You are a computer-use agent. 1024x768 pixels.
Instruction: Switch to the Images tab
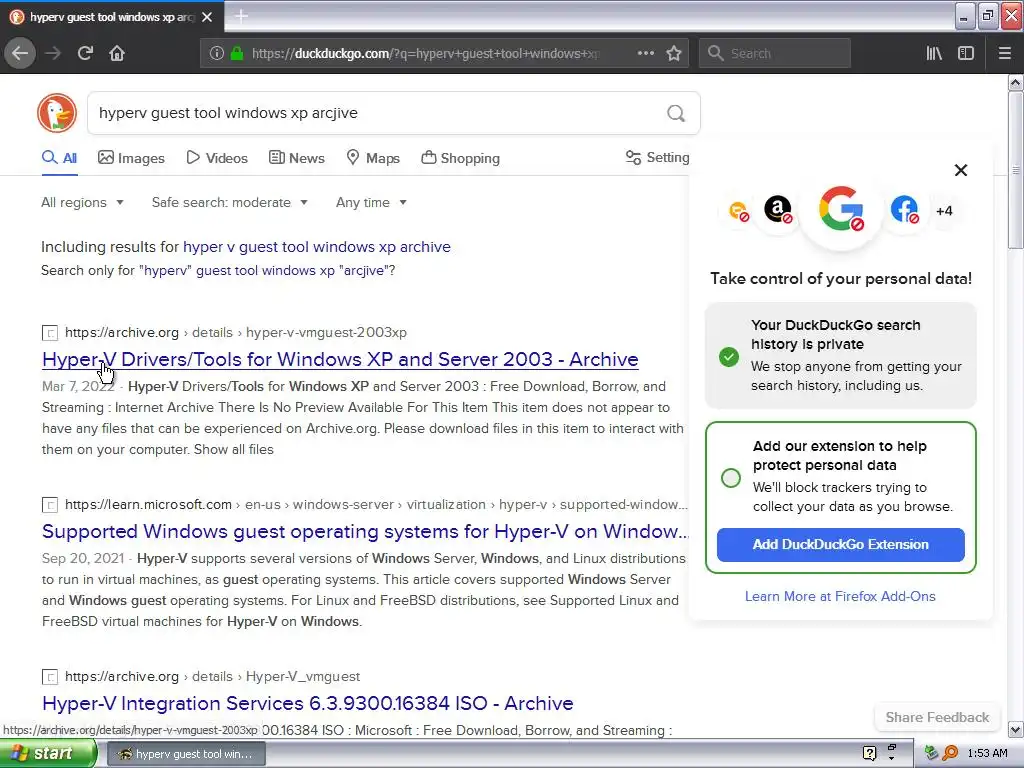(x=131, y=158)
